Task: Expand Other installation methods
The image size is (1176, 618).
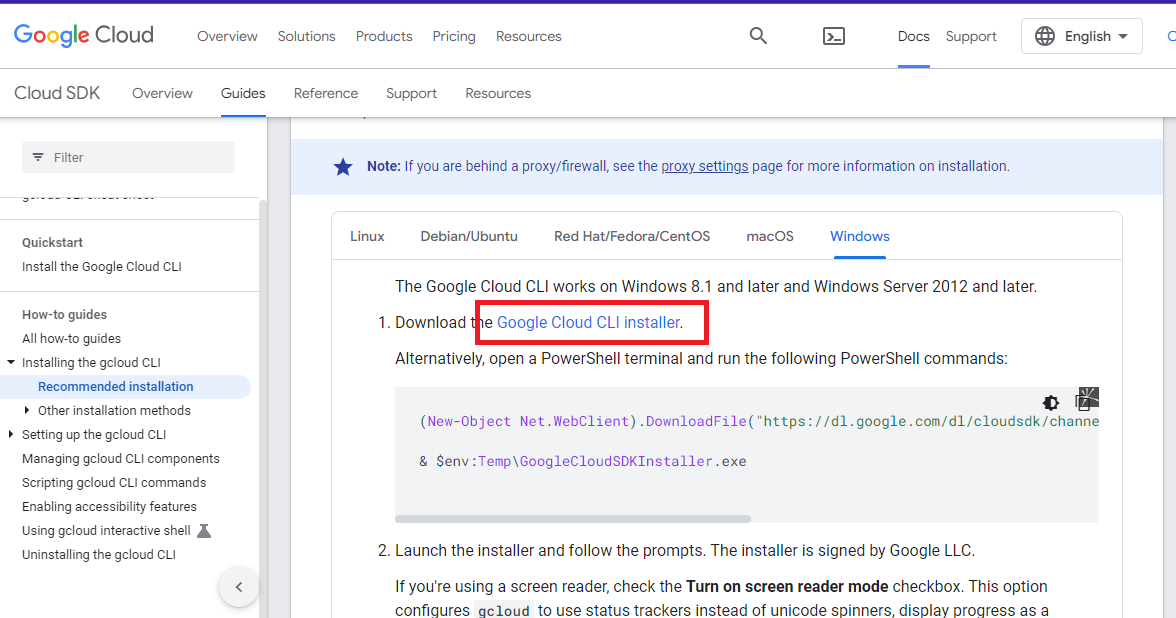Action: (x=27, y=410)
